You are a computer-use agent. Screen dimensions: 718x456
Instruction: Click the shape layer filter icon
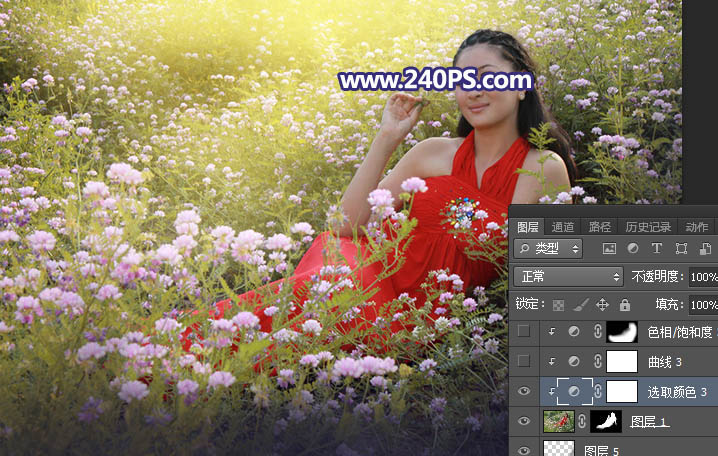[x=681, y=248]
